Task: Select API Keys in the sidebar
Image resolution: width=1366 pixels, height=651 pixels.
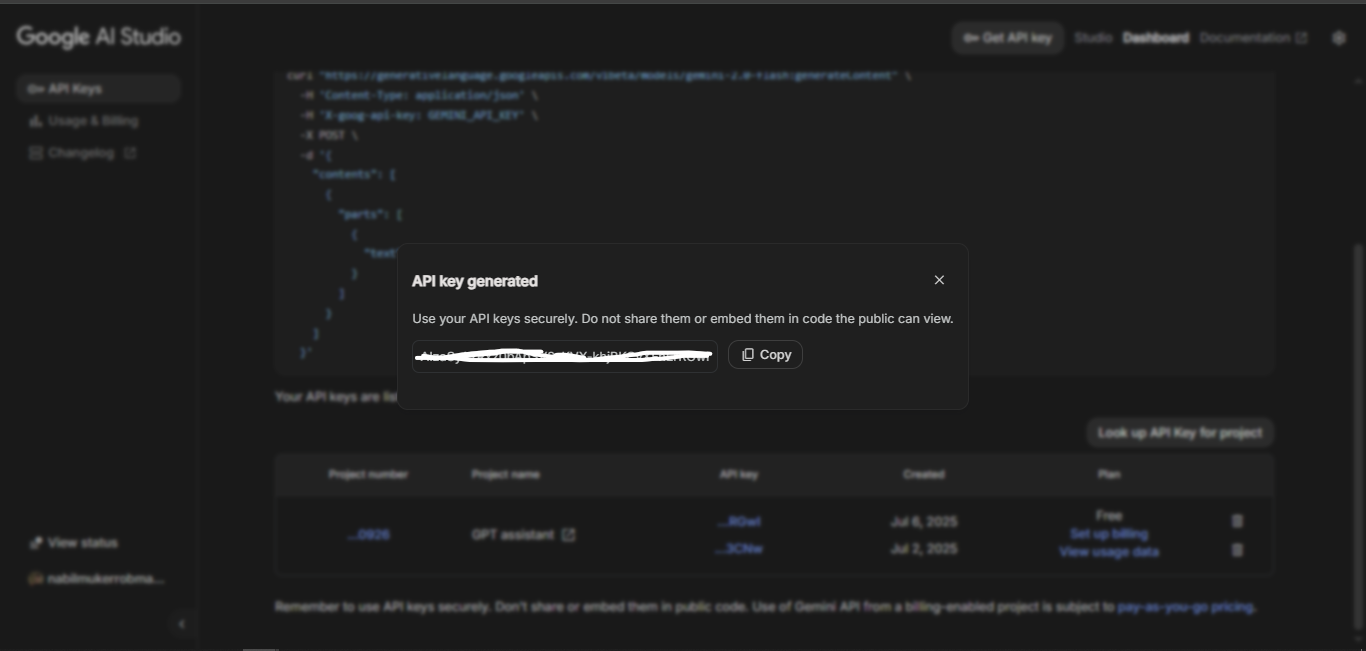Action: (98, 89)
